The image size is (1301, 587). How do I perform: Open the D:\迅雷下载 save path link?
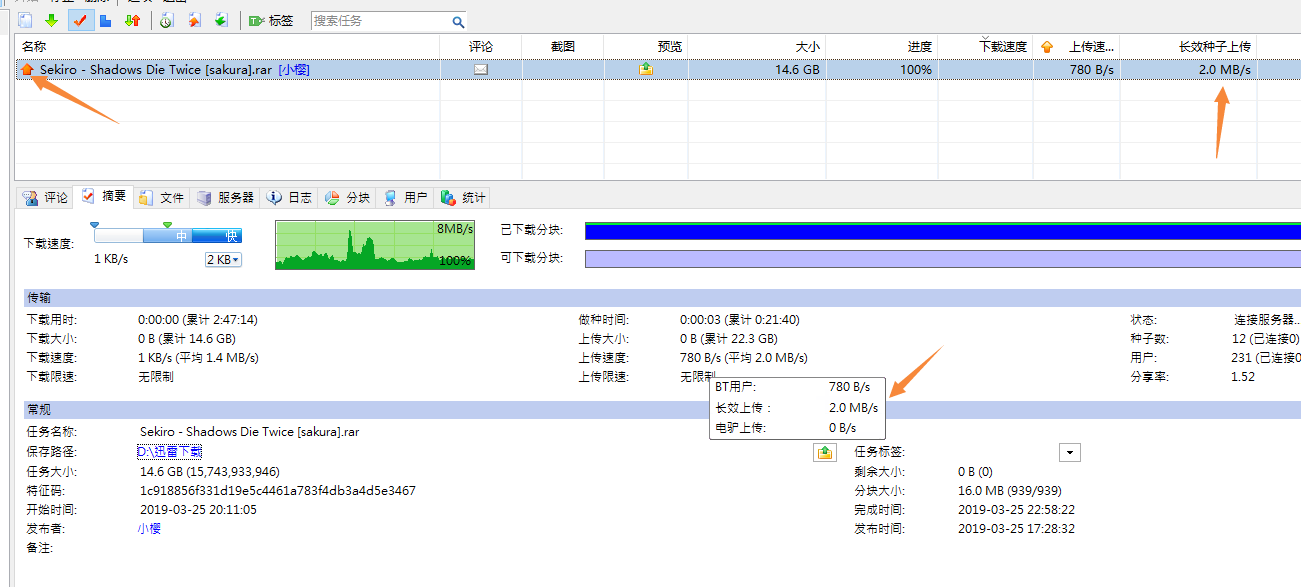pos(169,452)
